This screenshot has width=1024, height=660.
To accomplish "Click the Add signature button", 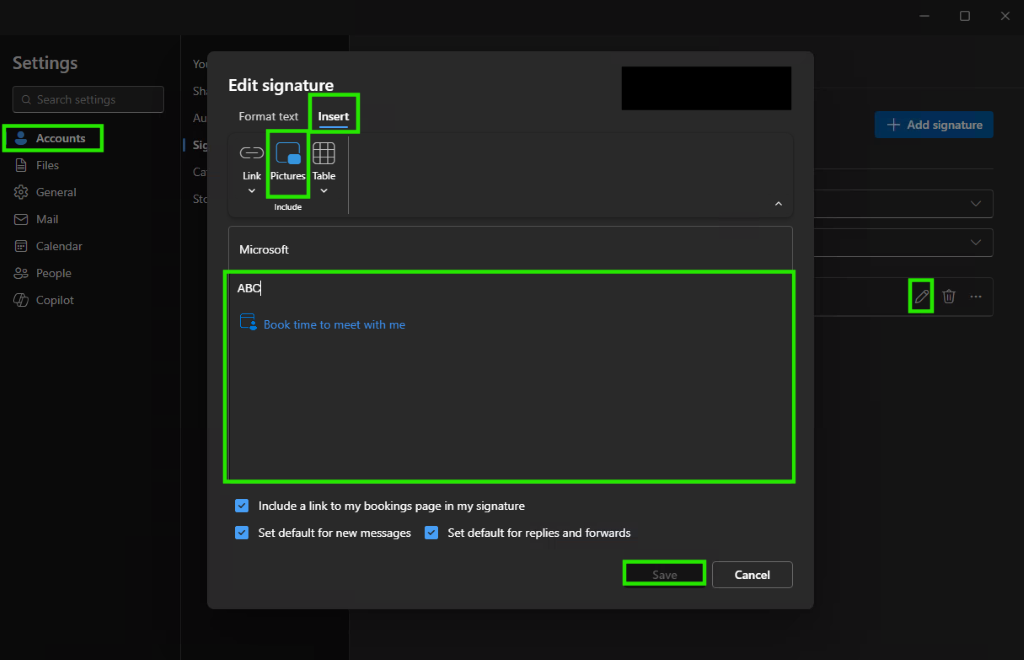I will click(x=934, y=125).
